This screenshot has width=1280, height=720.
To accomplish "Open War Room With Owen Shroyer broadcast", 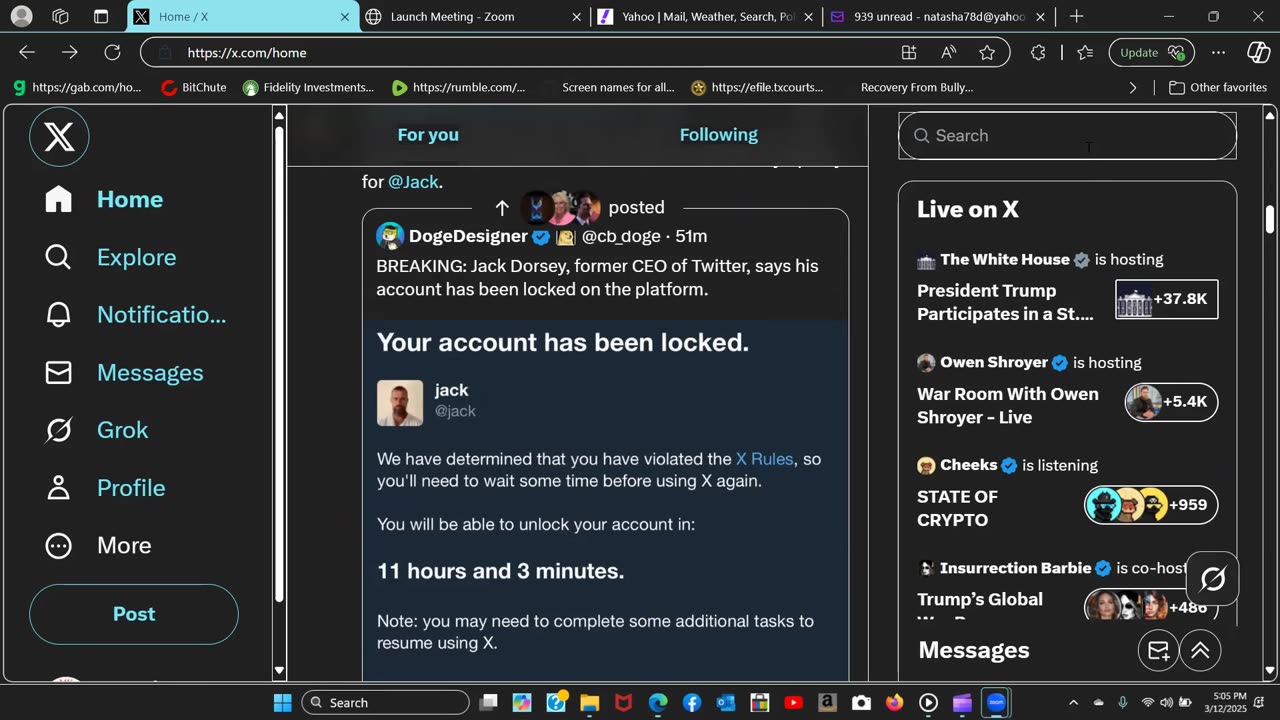I will (x=1007, y=406).
